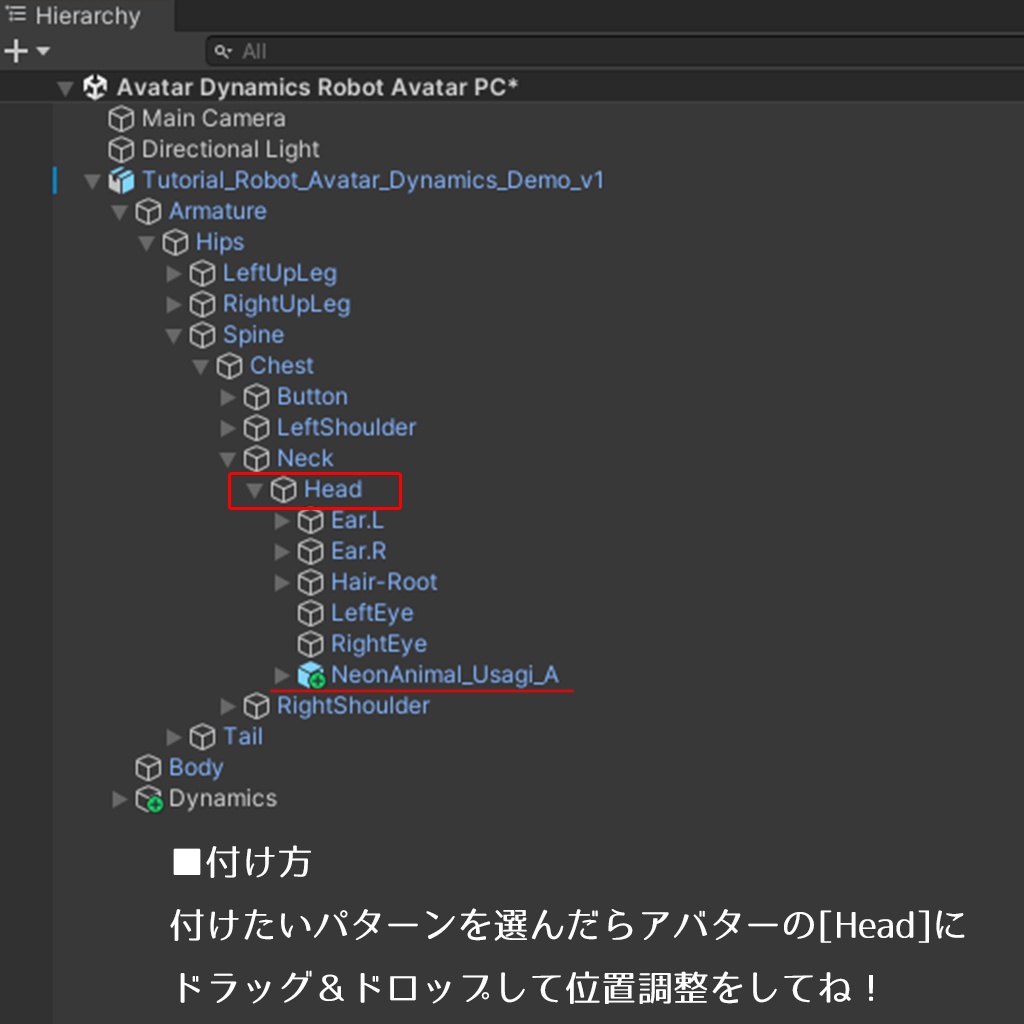This screenshot has width=1024, height=1024.
Task: Click the blue prefab icon of Tutorial_Robot_Avatar_Dynamics_Demo_v1
Action: click(x=121, y=180)
